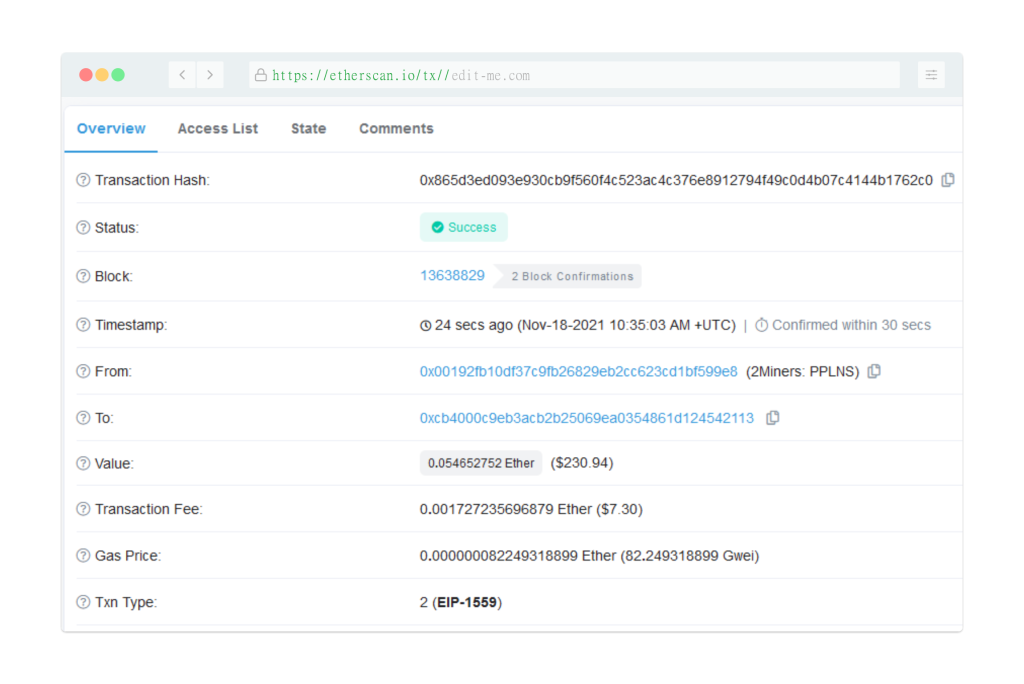Switch to the Access List tab
This screenshot has width=1024, height=684.
click(x=217, y=129)
